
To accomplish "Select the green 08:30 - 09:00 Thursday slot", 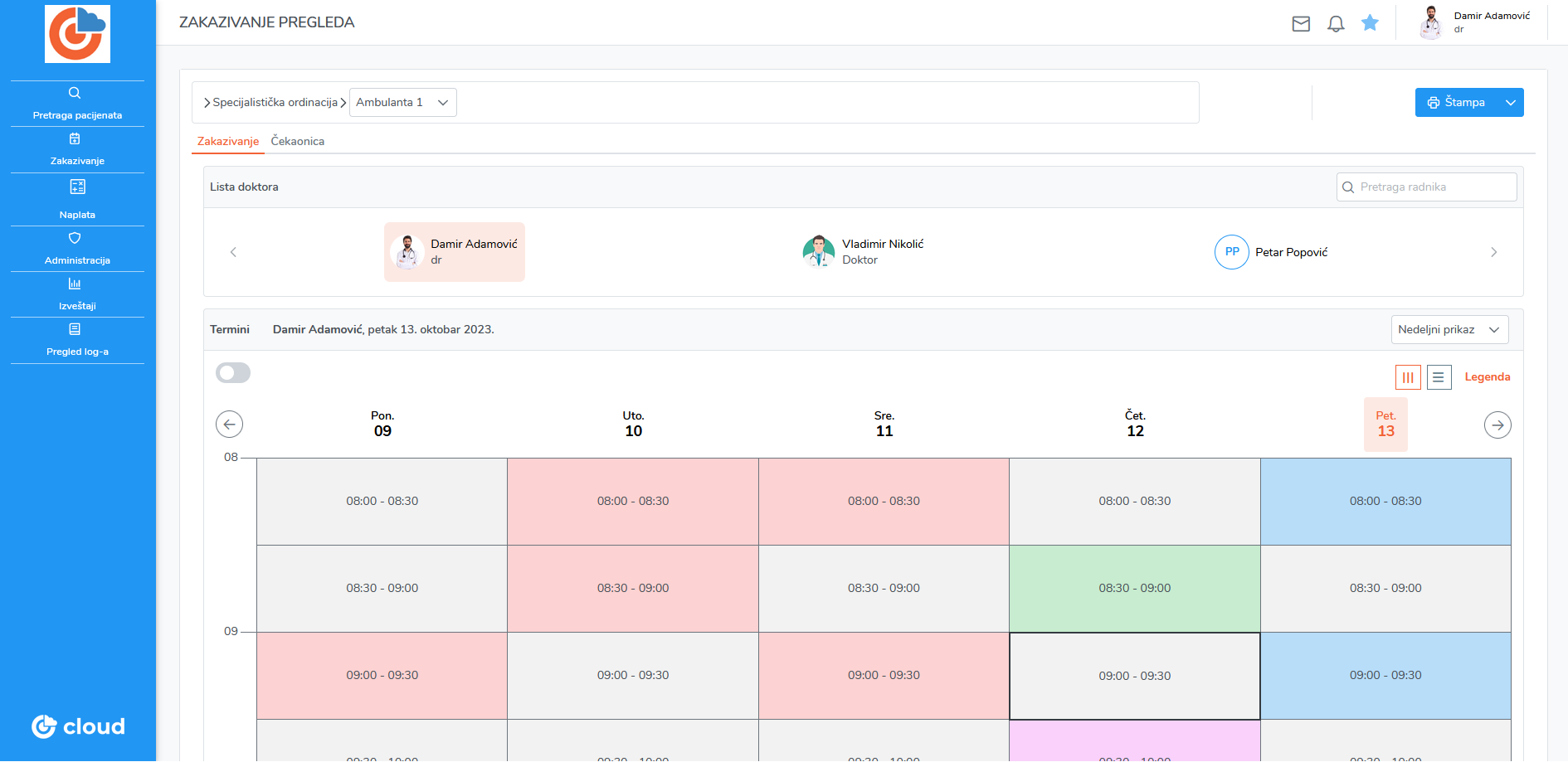I will [1135, 589].
